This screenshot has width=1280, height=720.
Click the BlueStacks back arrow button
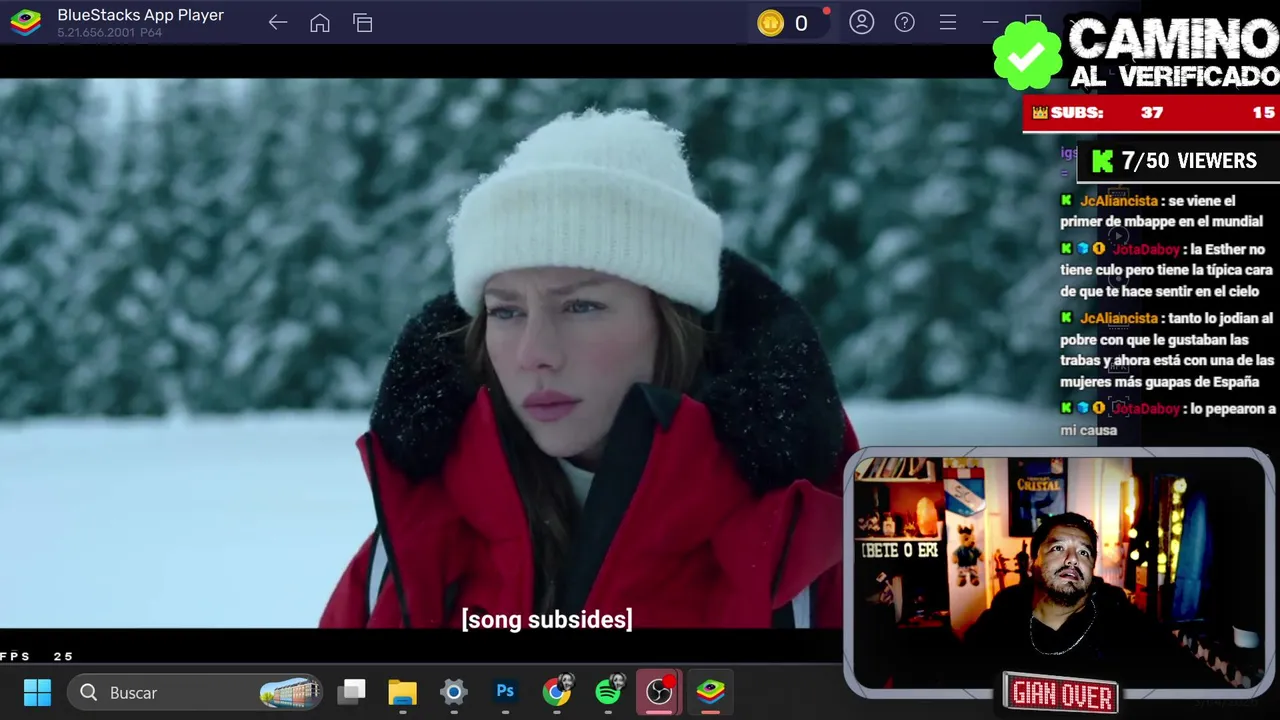[278, 23]
